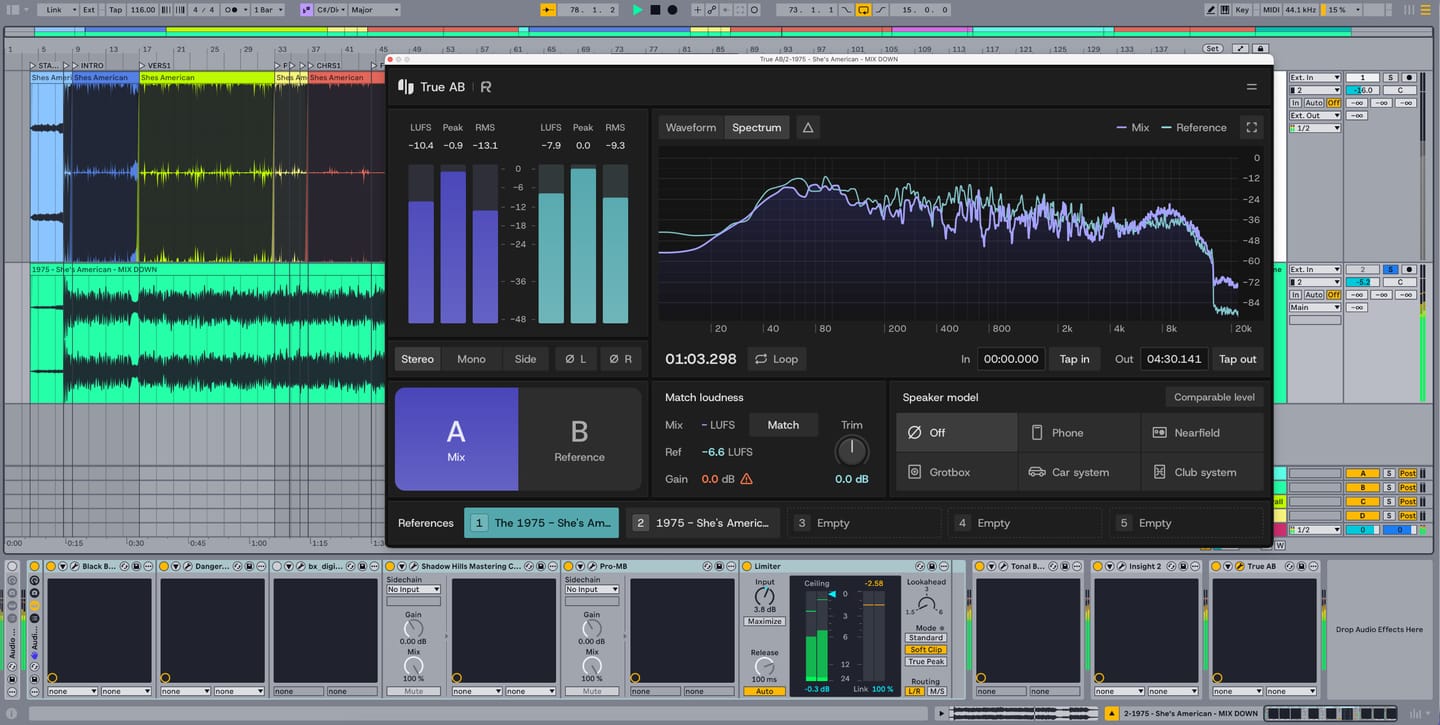Screen dimensions: 1440x725
Task: Turn off the Limiter device activator
Action: click(747, 566)
